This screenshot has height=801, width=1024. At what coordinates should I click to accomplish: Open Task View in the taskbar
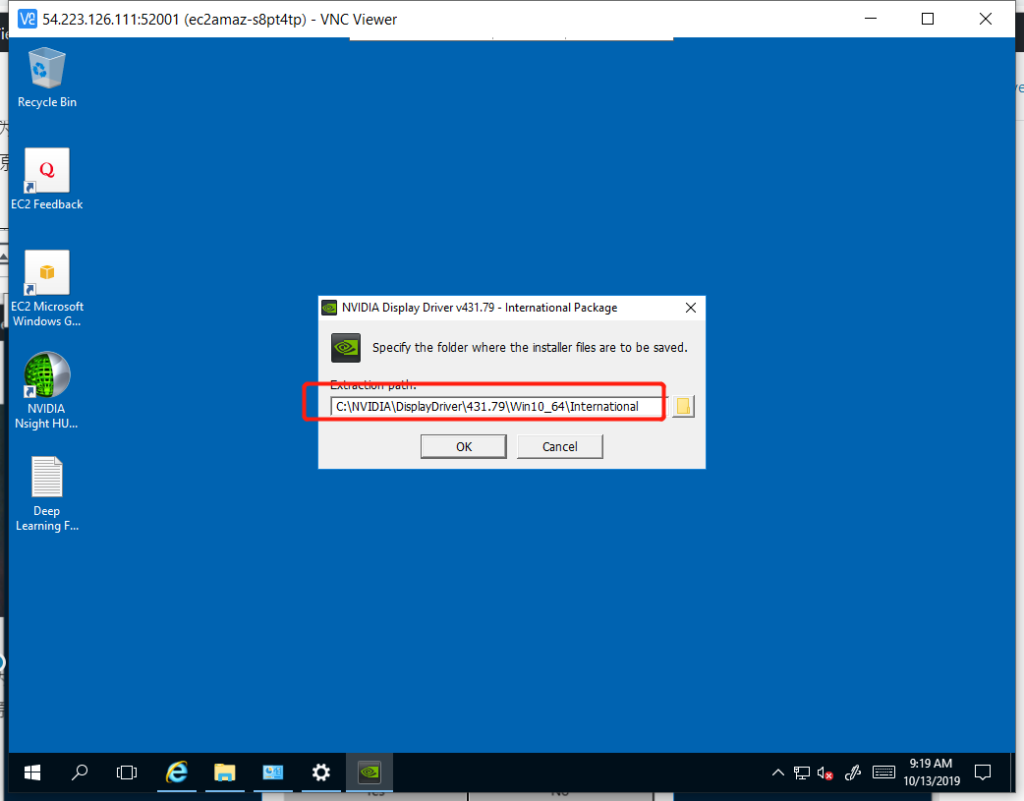pos(127,772)
